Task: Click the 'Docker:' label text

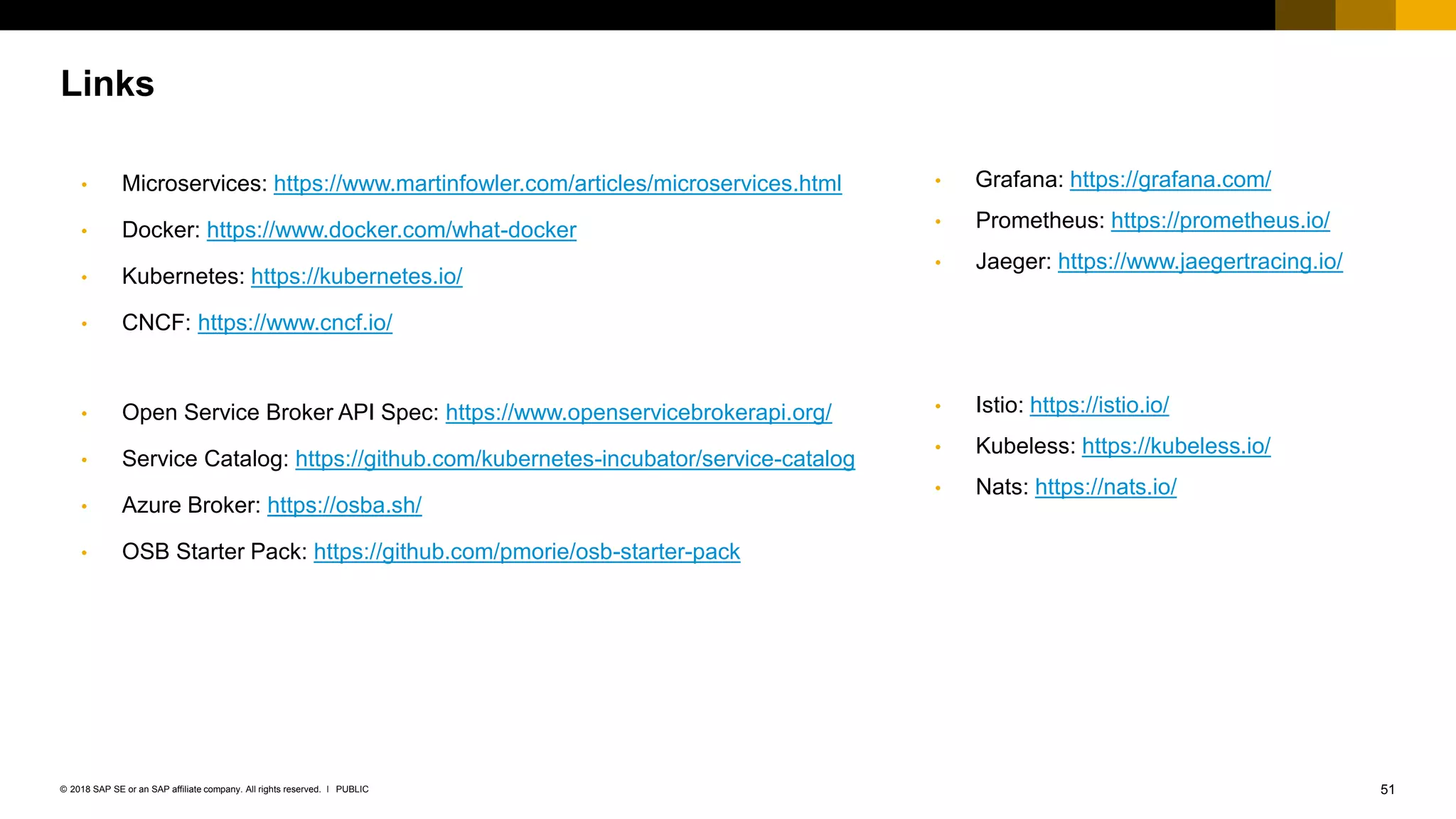Action: [x=161, y=230]
